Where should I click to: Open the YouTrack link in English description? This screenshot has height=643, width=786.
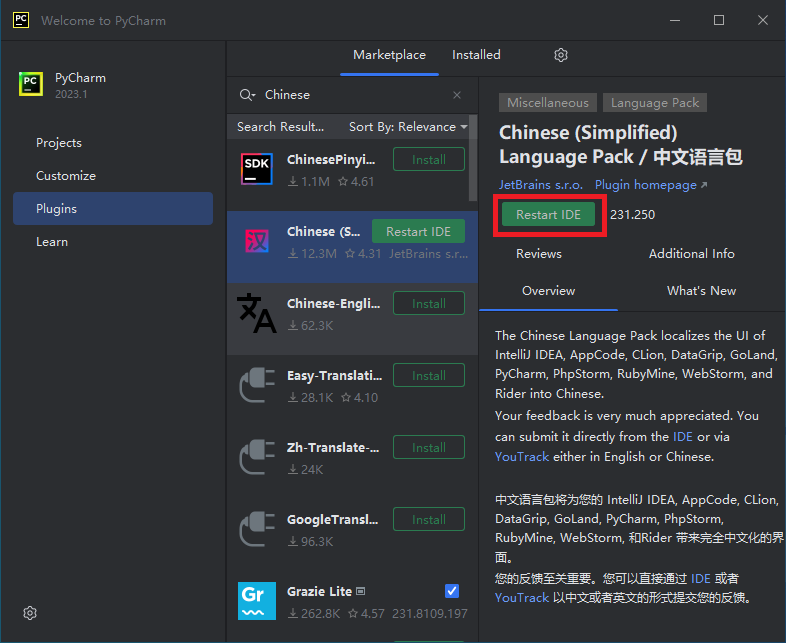(522, 457)
